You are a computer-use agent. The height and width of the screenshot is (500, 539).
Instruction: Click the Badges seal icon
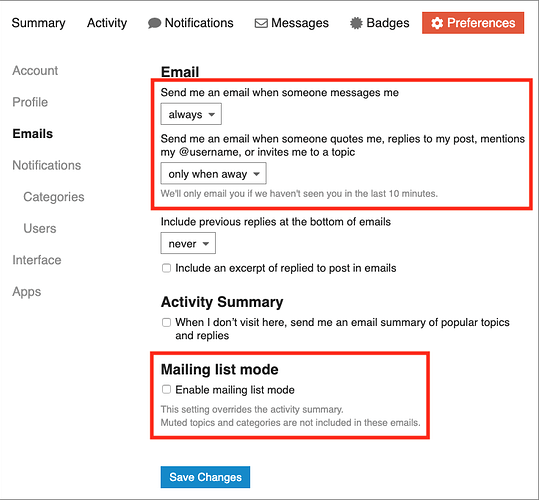click(x=356, y=23)
